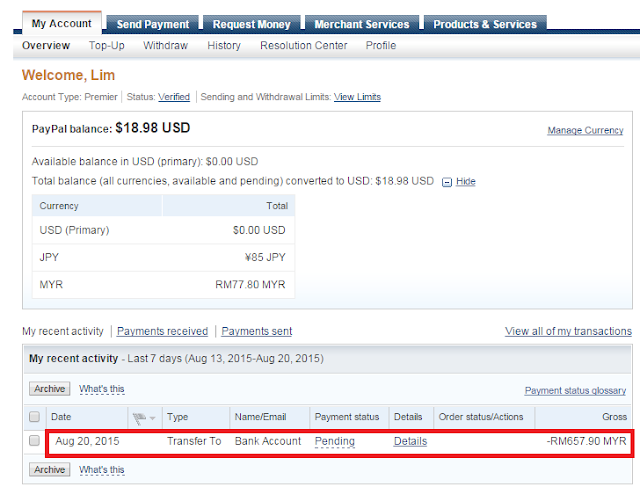
Task: Open Details for the bank transfer
Action: point(410,441)
